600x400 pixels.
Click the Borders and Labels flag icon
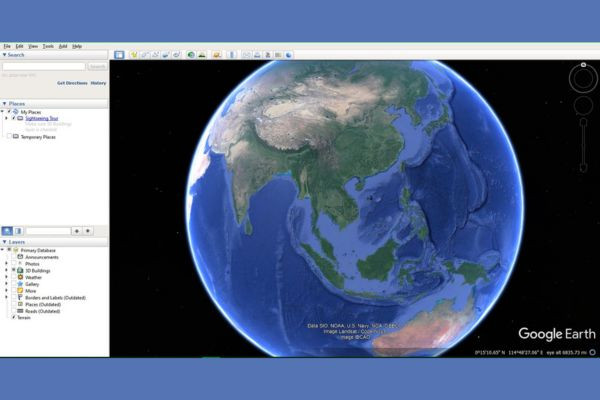pos(20,297)
